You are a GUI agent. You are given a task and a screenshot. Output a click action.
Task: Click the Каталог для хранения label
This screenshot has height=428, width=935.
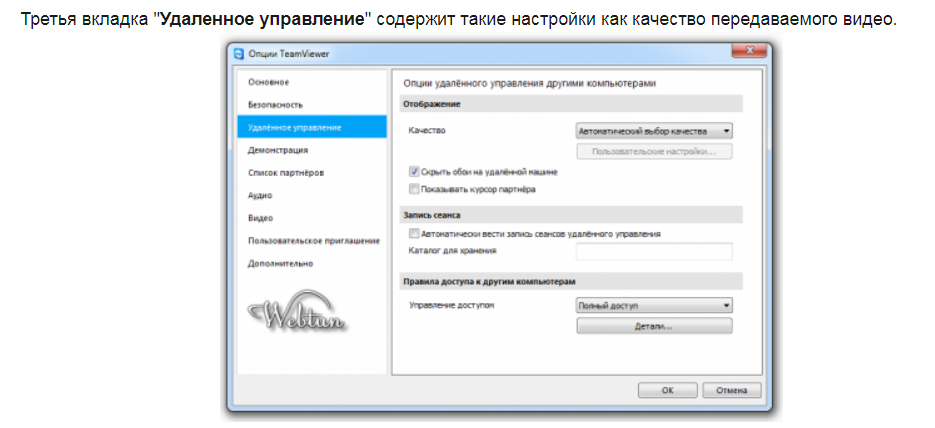(x=453, y=250)
